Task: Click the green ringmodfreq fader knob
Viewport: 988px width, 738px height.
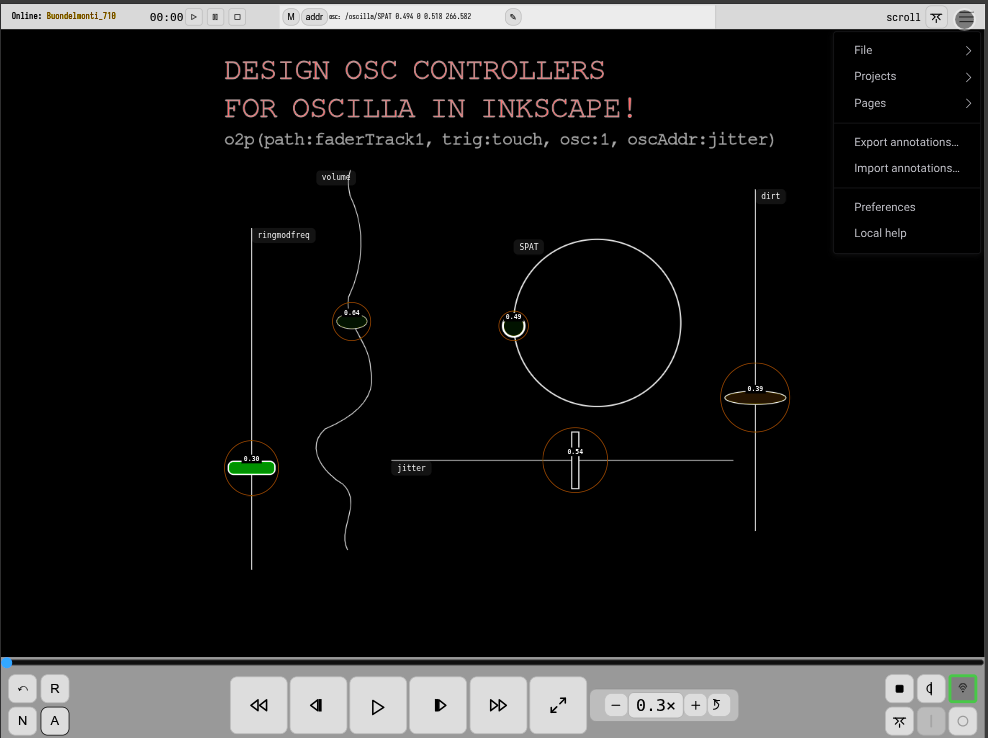Action: [x=251, y=467]
